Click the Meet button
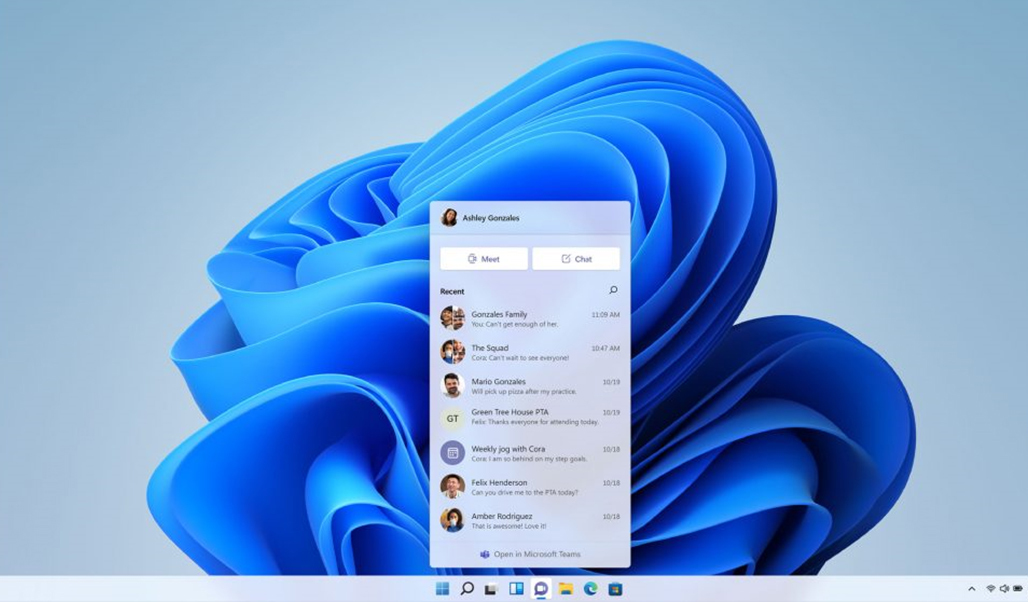The image size is (1028, 602). (484, 259)
